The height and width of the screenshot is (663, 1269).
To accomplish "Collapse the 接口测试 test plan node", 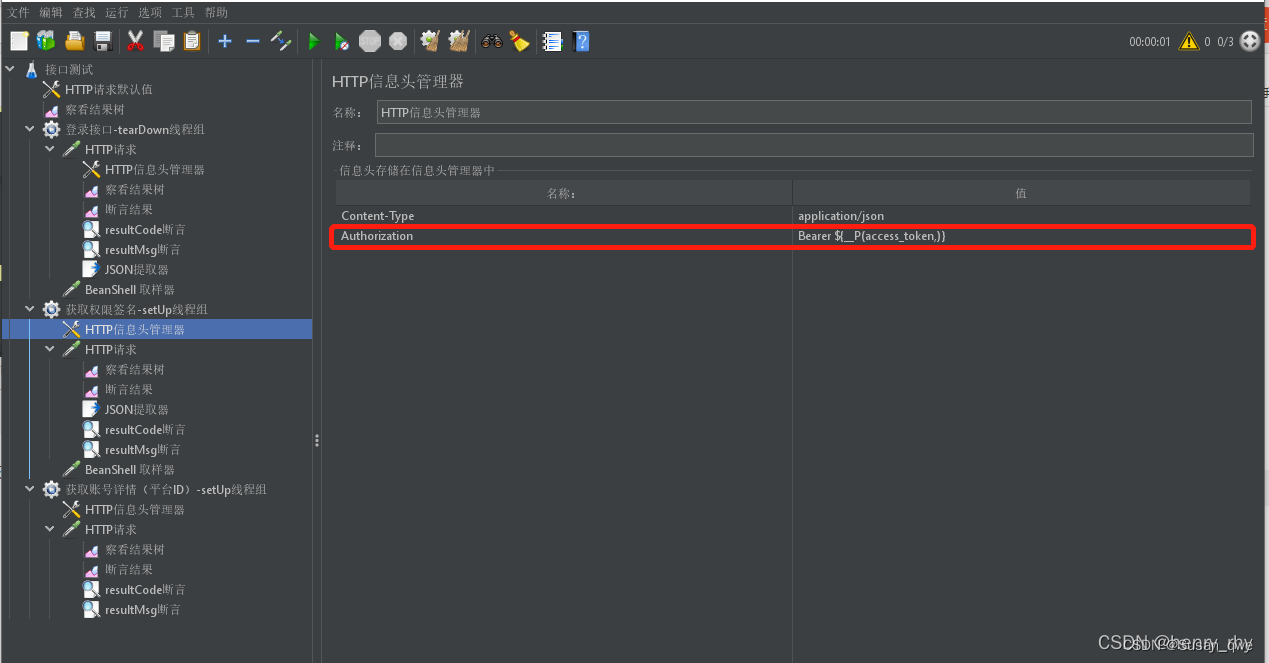I will [x=10, y=69].
